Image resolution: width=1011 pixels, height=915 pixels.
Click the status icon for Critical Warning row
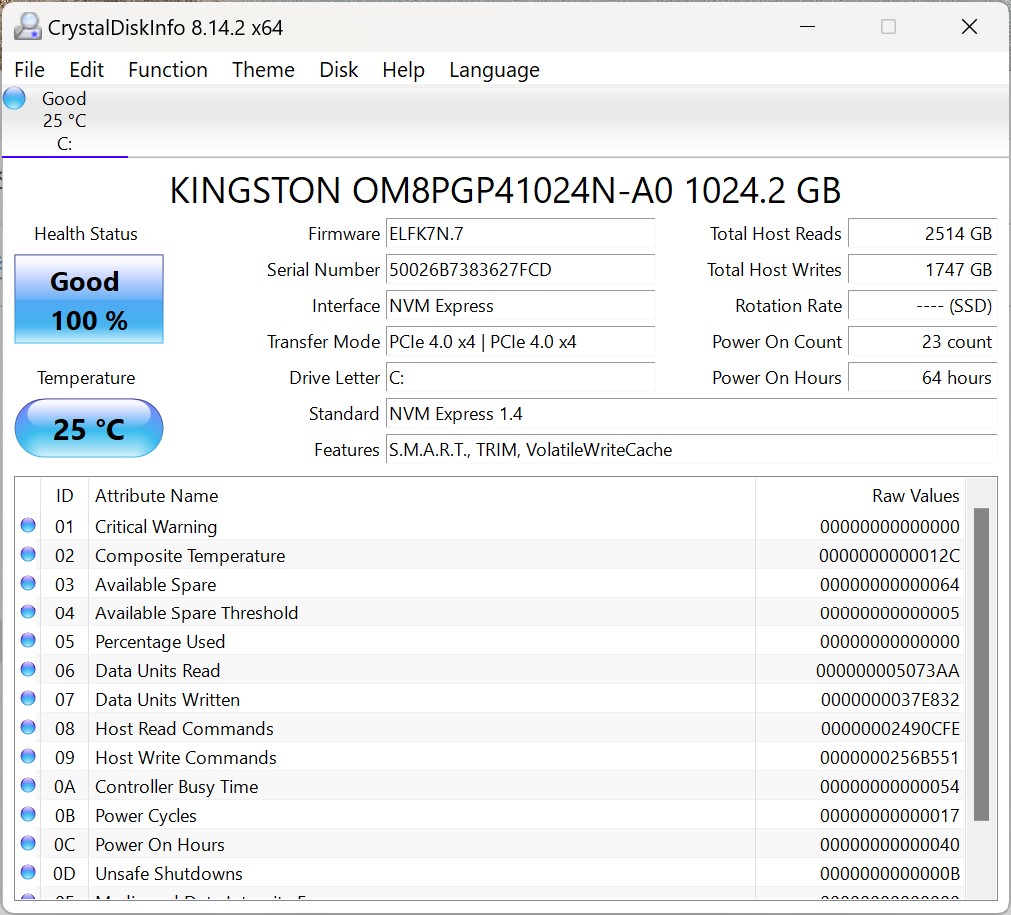click(28, 526)
